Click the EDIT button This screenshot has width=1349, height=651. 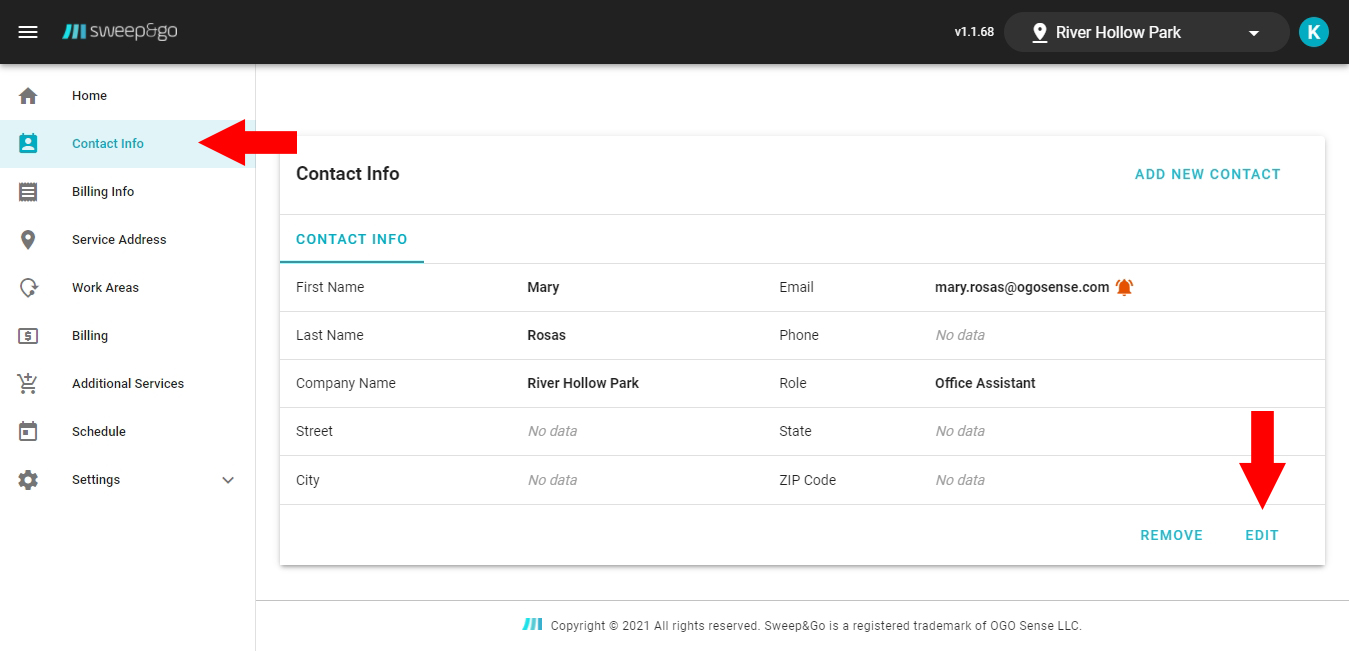tap(1261, 535)
